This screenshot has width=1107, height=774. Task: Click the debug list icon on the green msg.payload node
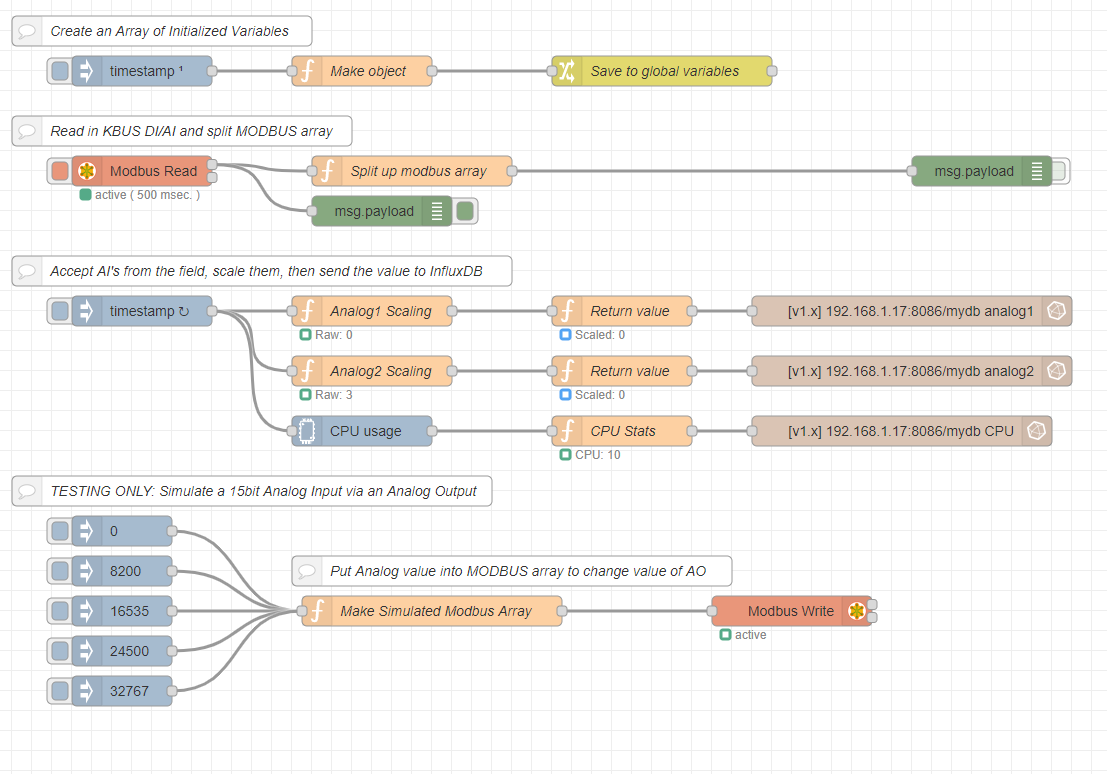[437, 211]
